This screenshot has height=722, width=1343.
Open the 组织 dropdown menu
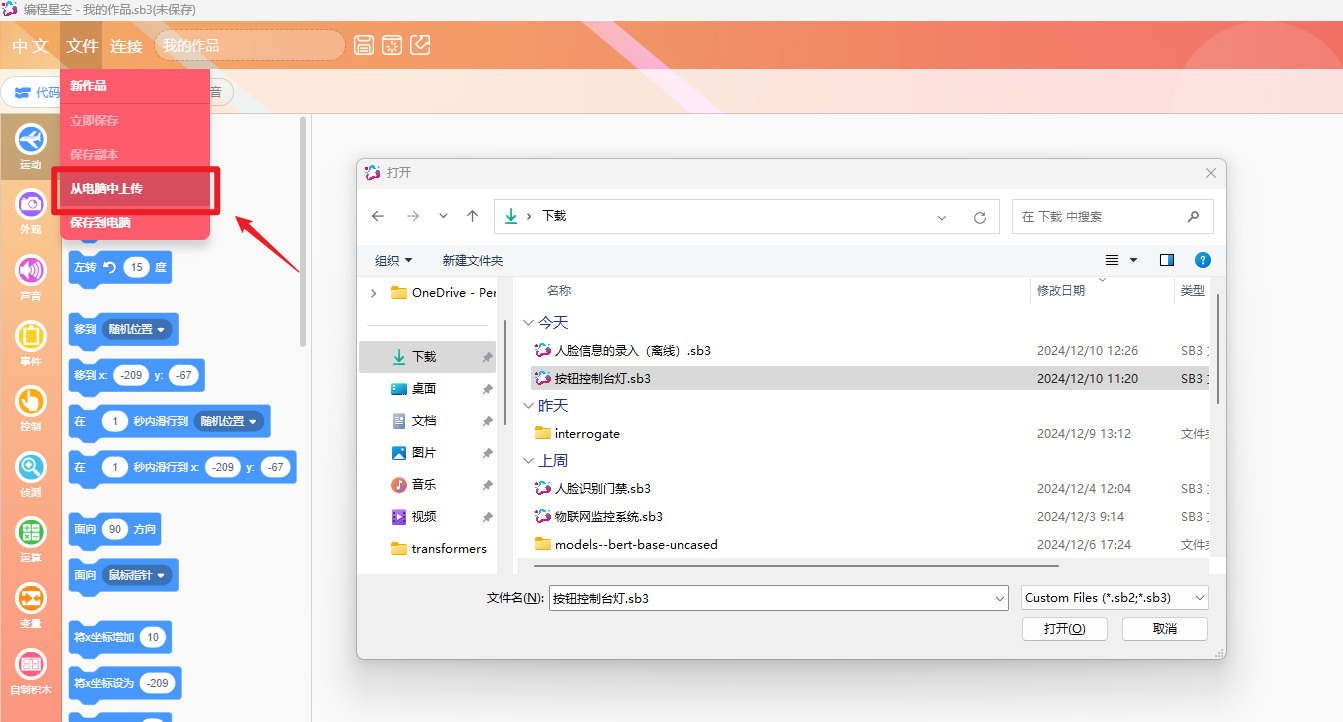pyautogui.click(x=393, y=260)
